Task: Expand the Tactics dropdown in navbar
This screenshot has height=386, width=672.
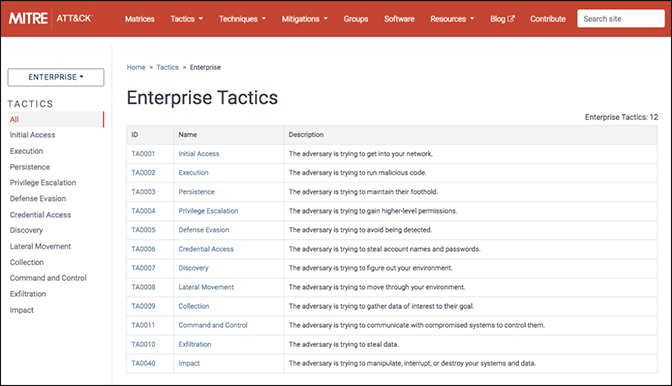Action: pos(186,19)
